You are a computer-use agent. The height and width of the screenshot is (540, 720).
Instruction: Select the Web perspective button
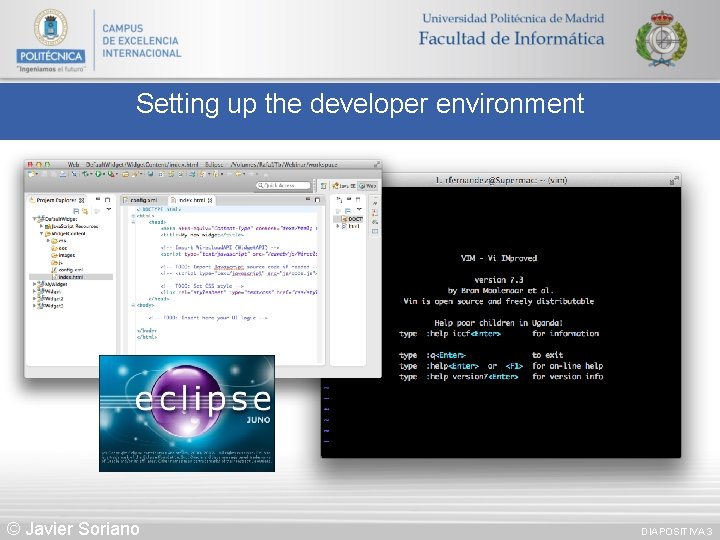367,186
